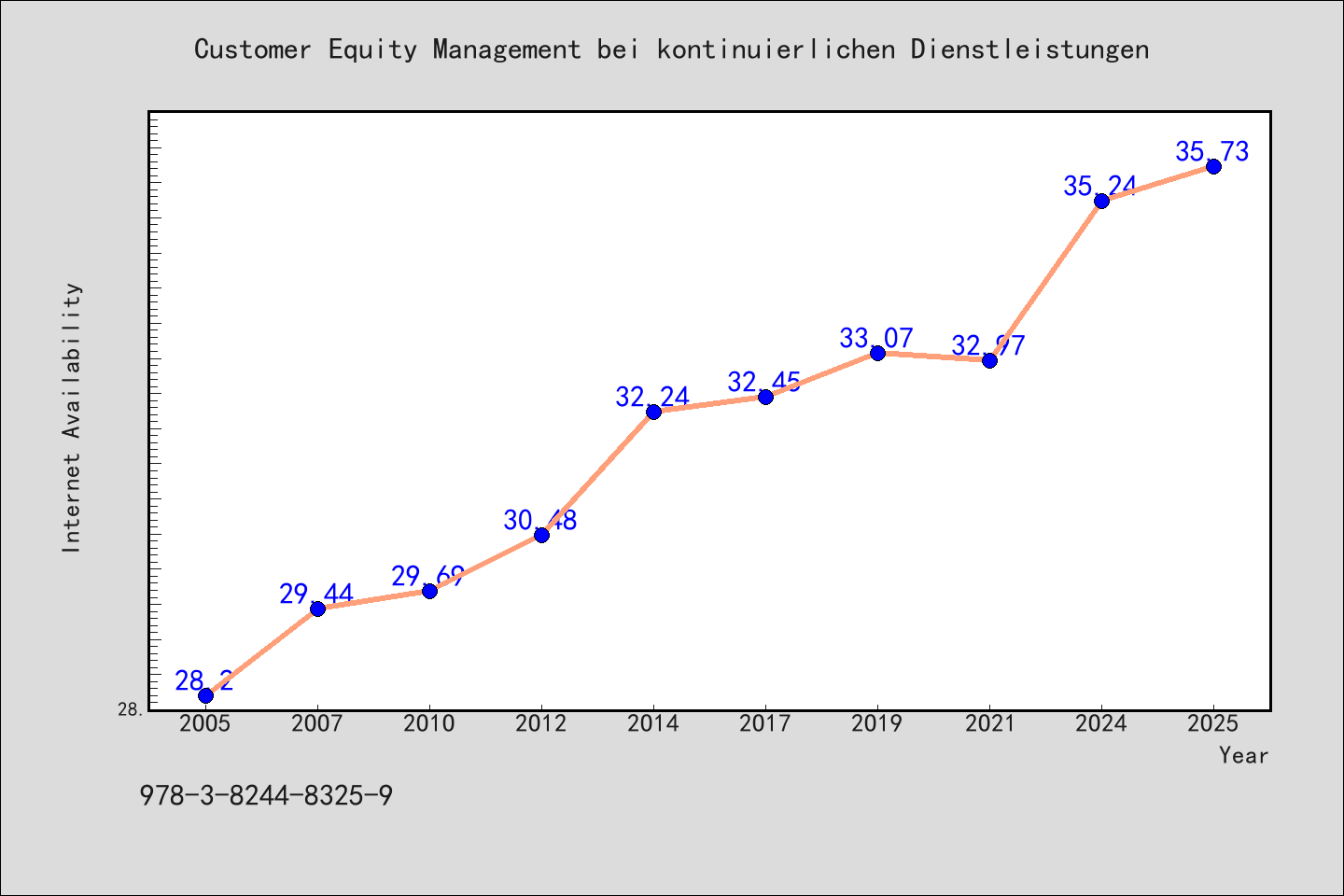Select the 2012 data point marker
The image size is (1344, 896).
[x=541, y=535]
